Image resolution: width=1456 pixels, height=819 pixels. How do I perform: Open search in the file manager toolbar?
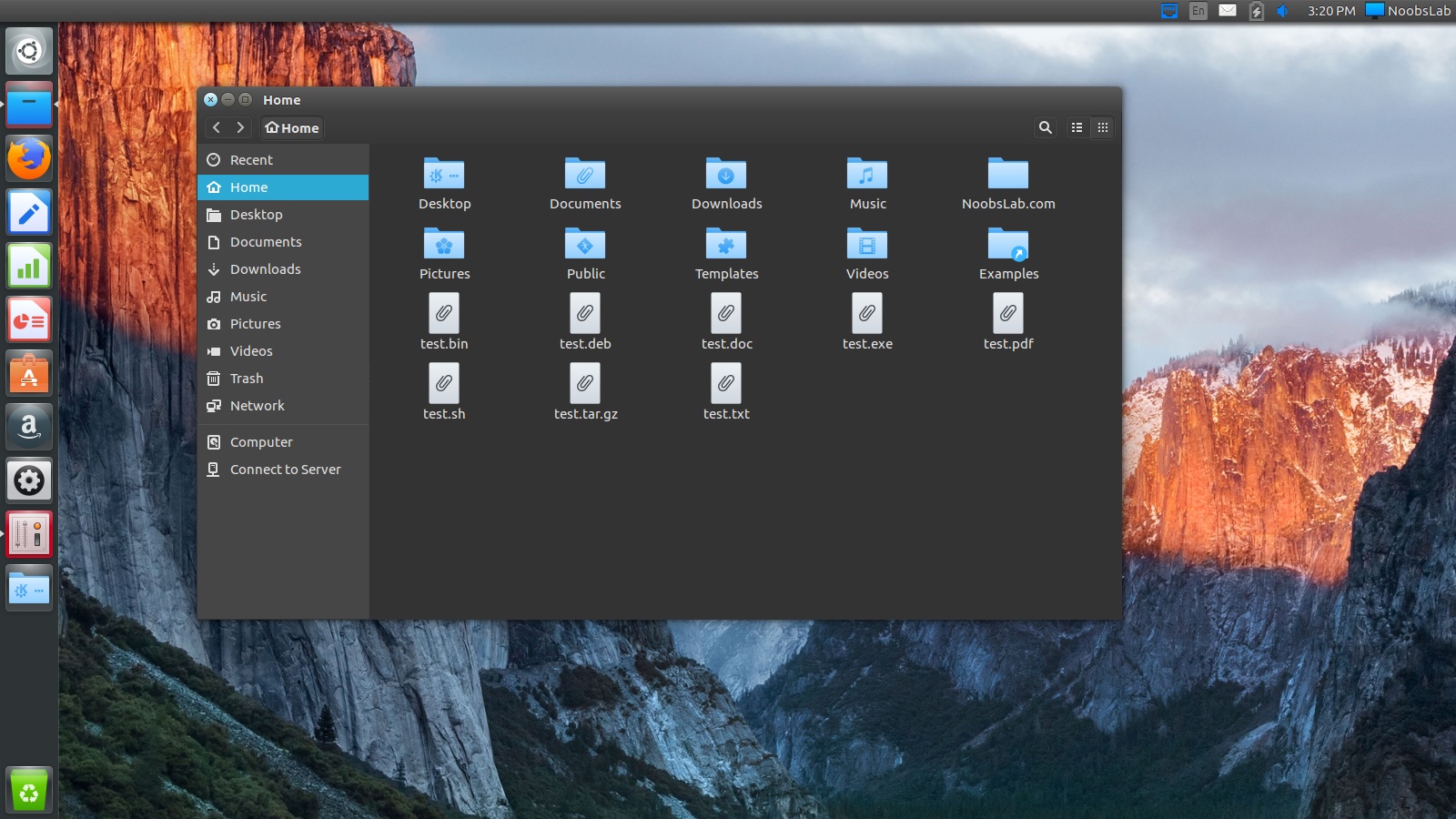click(x=1045, y=127)
